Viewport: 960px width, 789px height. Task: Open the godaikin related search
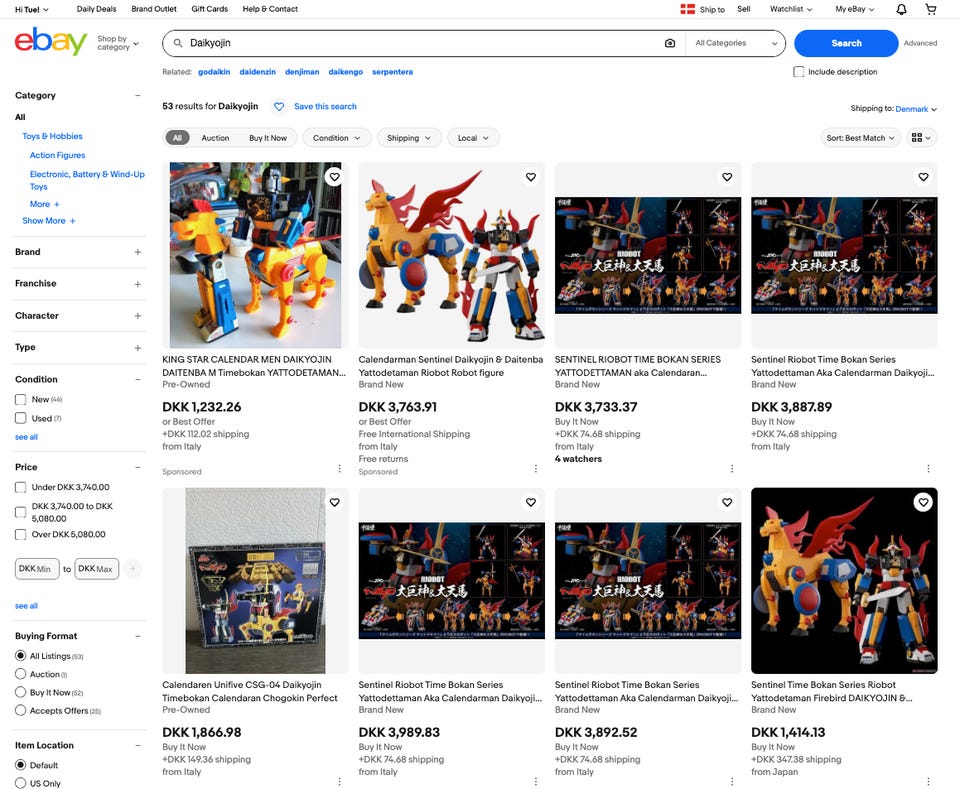tap(214, 72)
